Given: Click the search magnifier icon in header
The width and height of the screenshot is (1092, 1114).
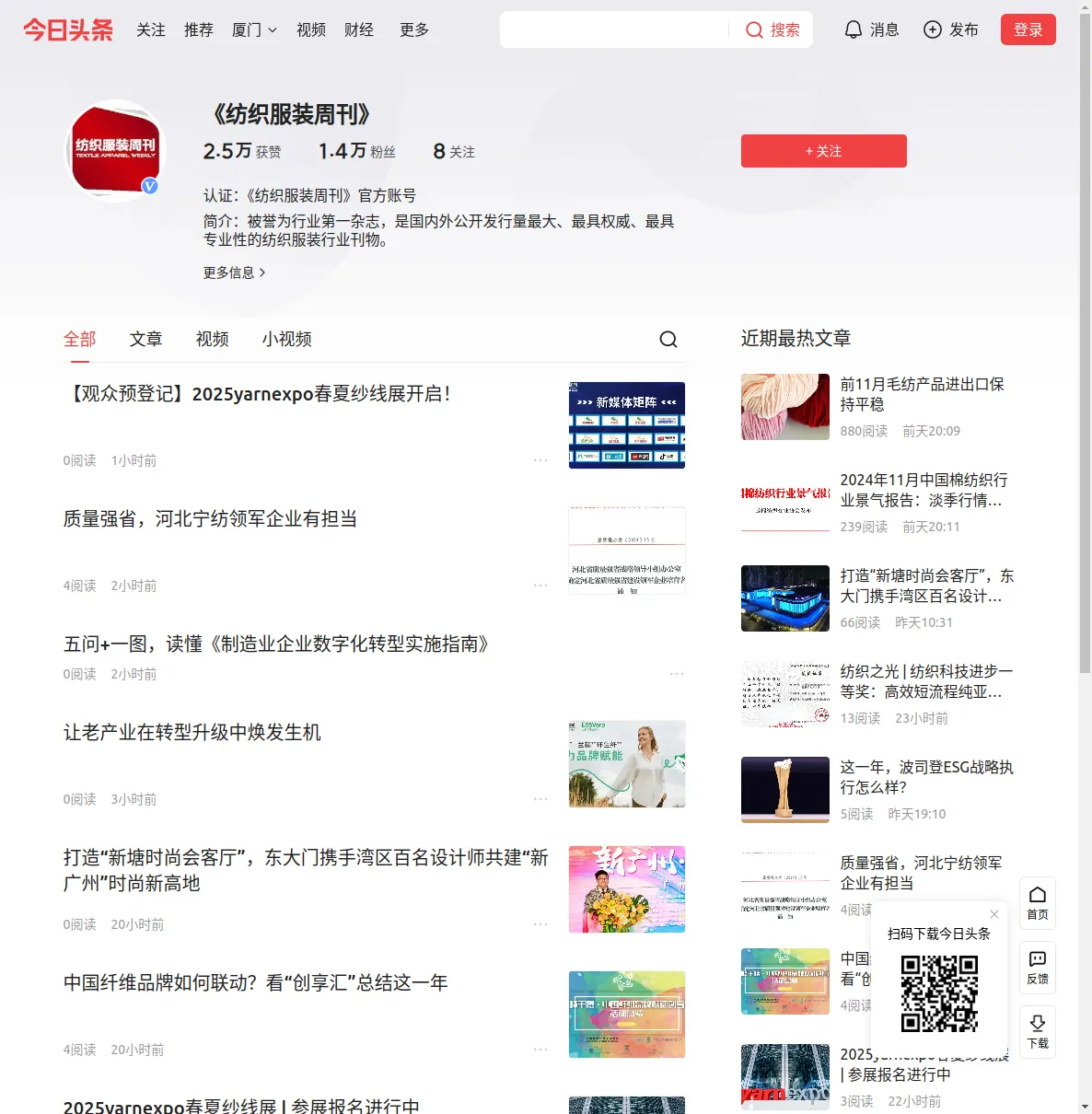Looking at the screenshot, I should tap(754, 29).
